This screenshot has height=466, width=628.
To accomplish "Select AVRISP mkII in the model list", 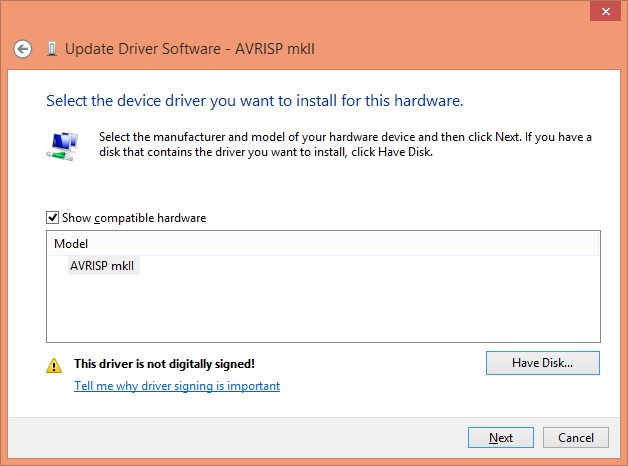I will coord(102,266).
